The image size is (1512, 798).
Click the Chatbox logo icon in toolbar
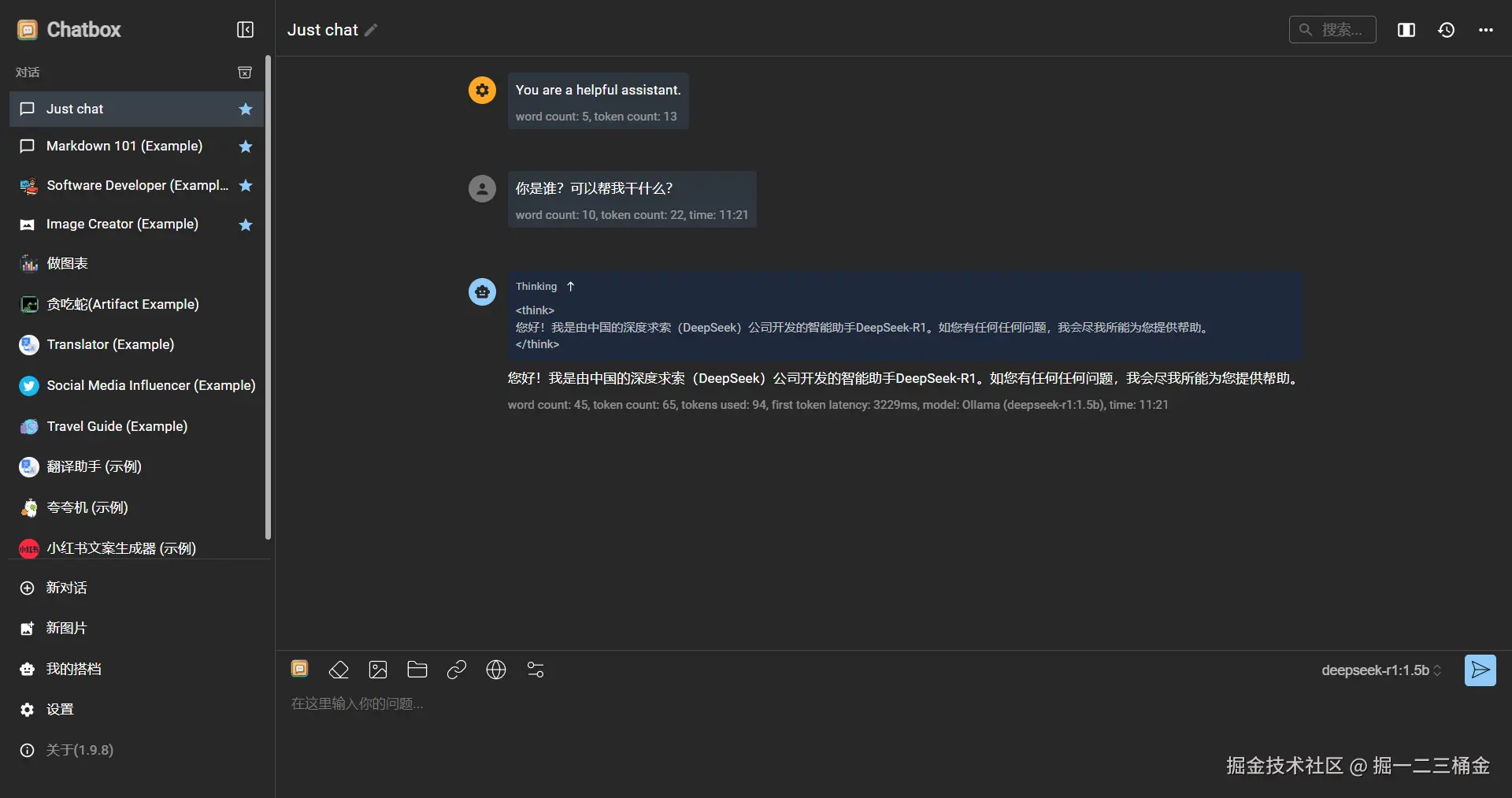299,670
